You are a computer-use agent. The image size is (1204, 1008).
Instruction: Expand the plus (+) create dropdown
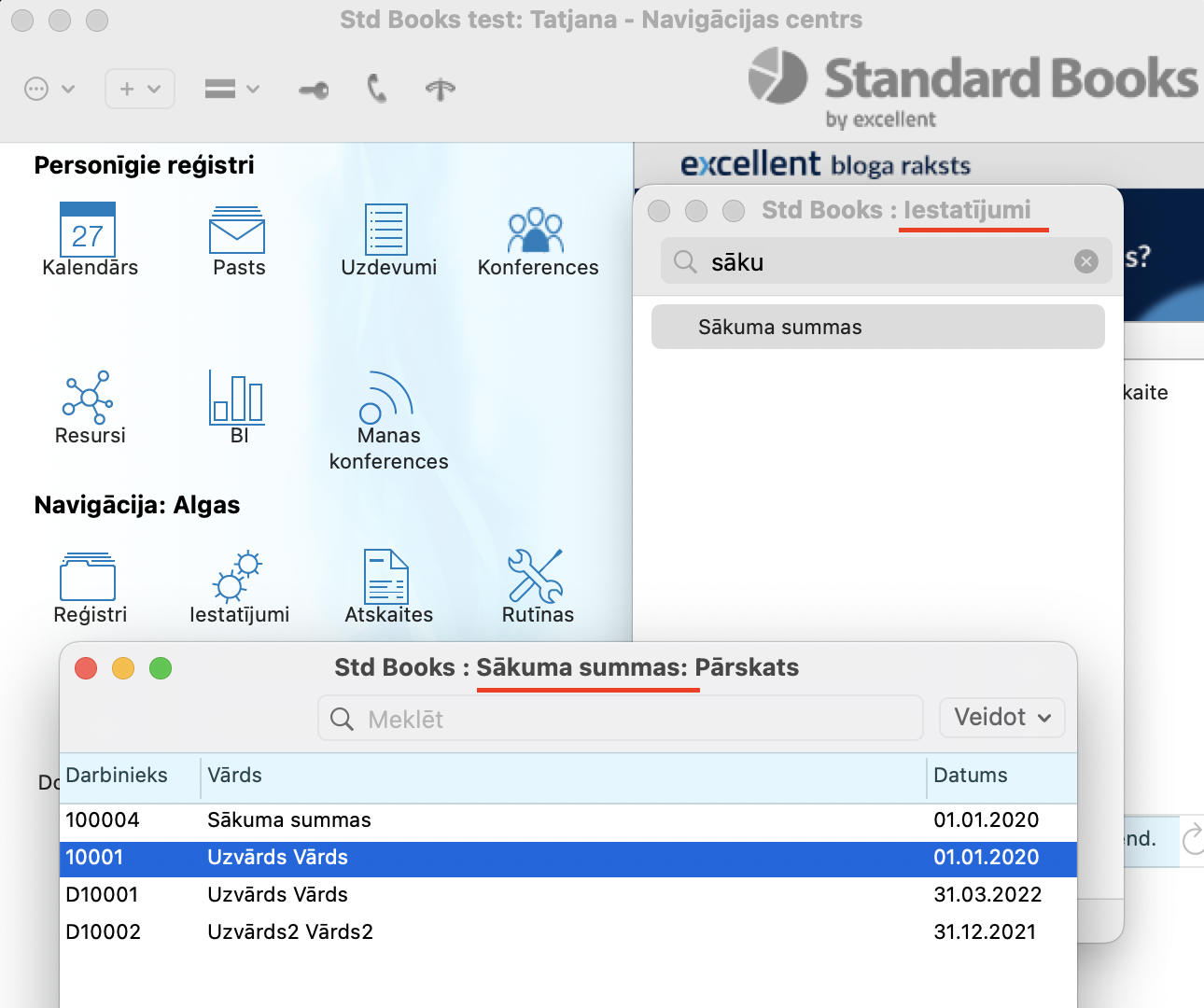point(140,89)
